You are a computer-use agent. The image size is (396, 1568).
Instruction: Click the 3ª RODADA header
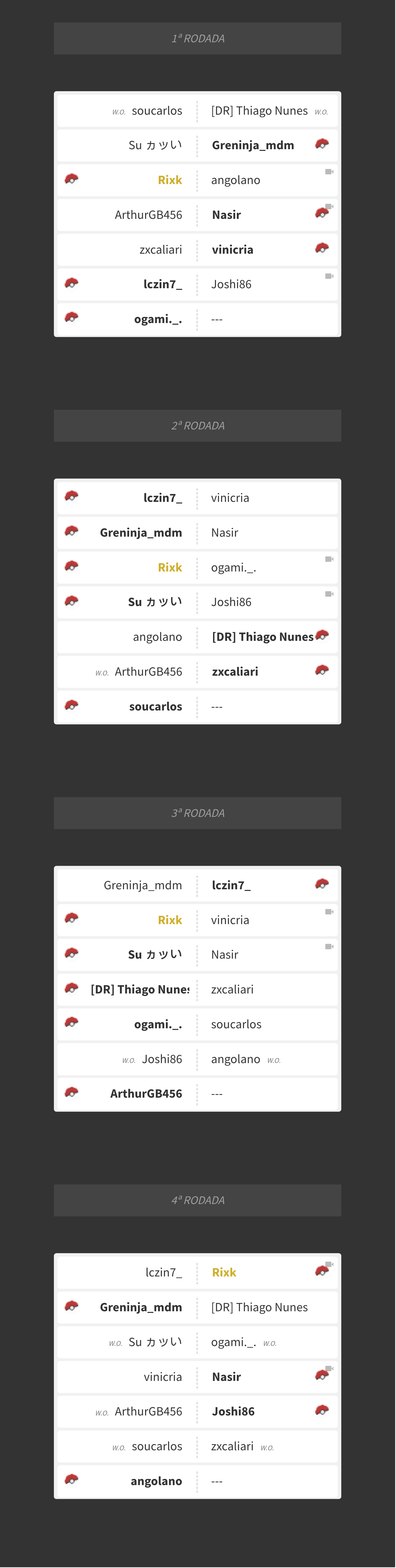[198, 813]
